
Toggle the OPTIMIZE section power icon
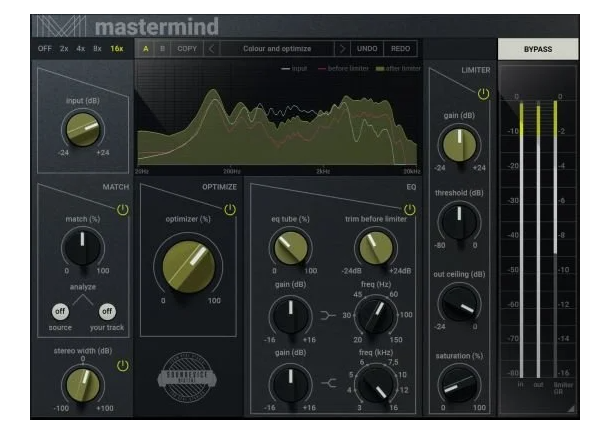230,209
